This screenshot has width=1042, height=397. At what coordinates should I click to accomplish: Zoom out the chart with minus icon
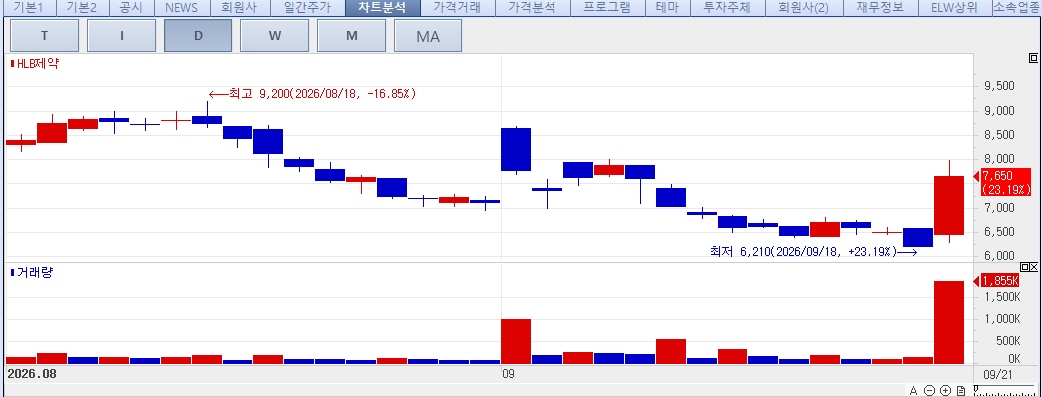pyautogui.click(x=930, y=390)
